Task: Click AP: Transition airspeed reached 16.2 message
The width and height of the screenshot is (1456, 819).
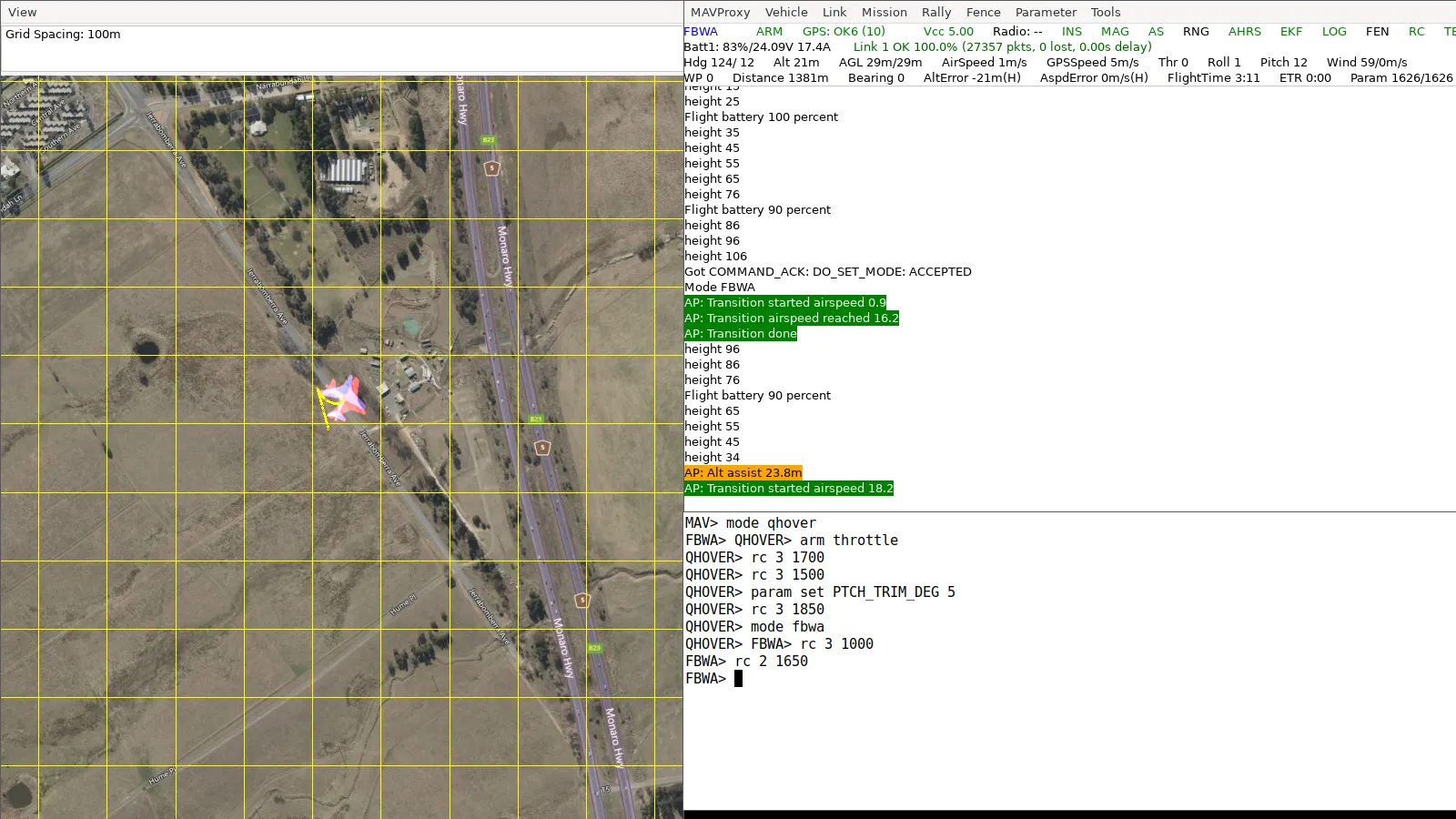Action: tap(792, 318)
